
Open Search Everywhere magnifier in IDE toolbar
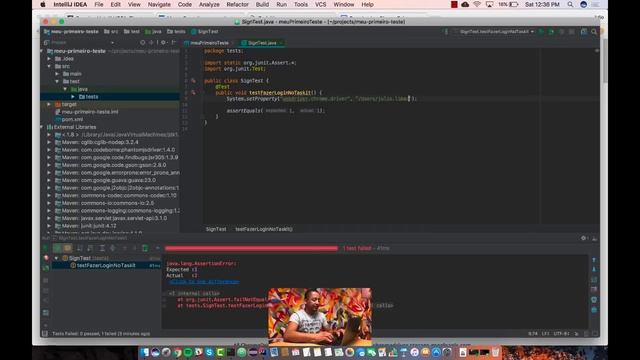[594, 31]
